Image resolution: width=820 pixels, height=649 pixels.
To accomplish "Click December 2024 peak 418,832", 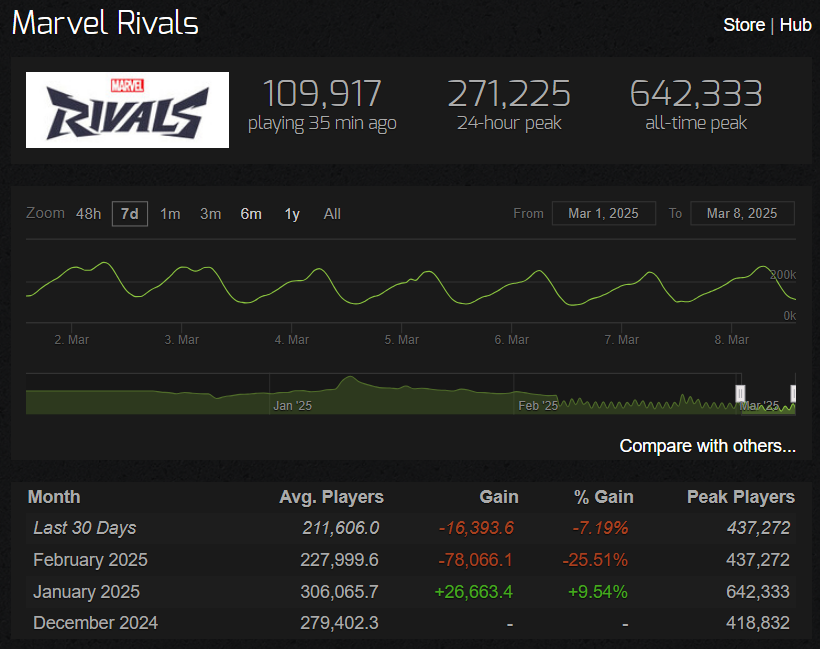I will tap(758, 623).
